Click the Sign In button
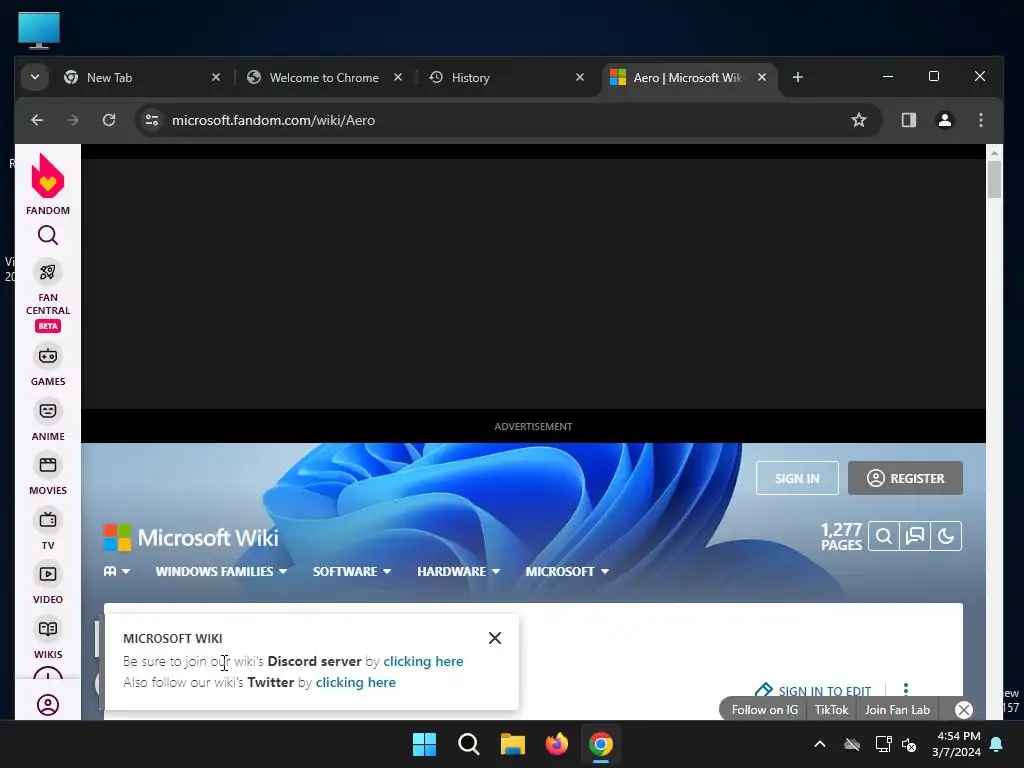1024x768 pixels. (x=797, y=478)
